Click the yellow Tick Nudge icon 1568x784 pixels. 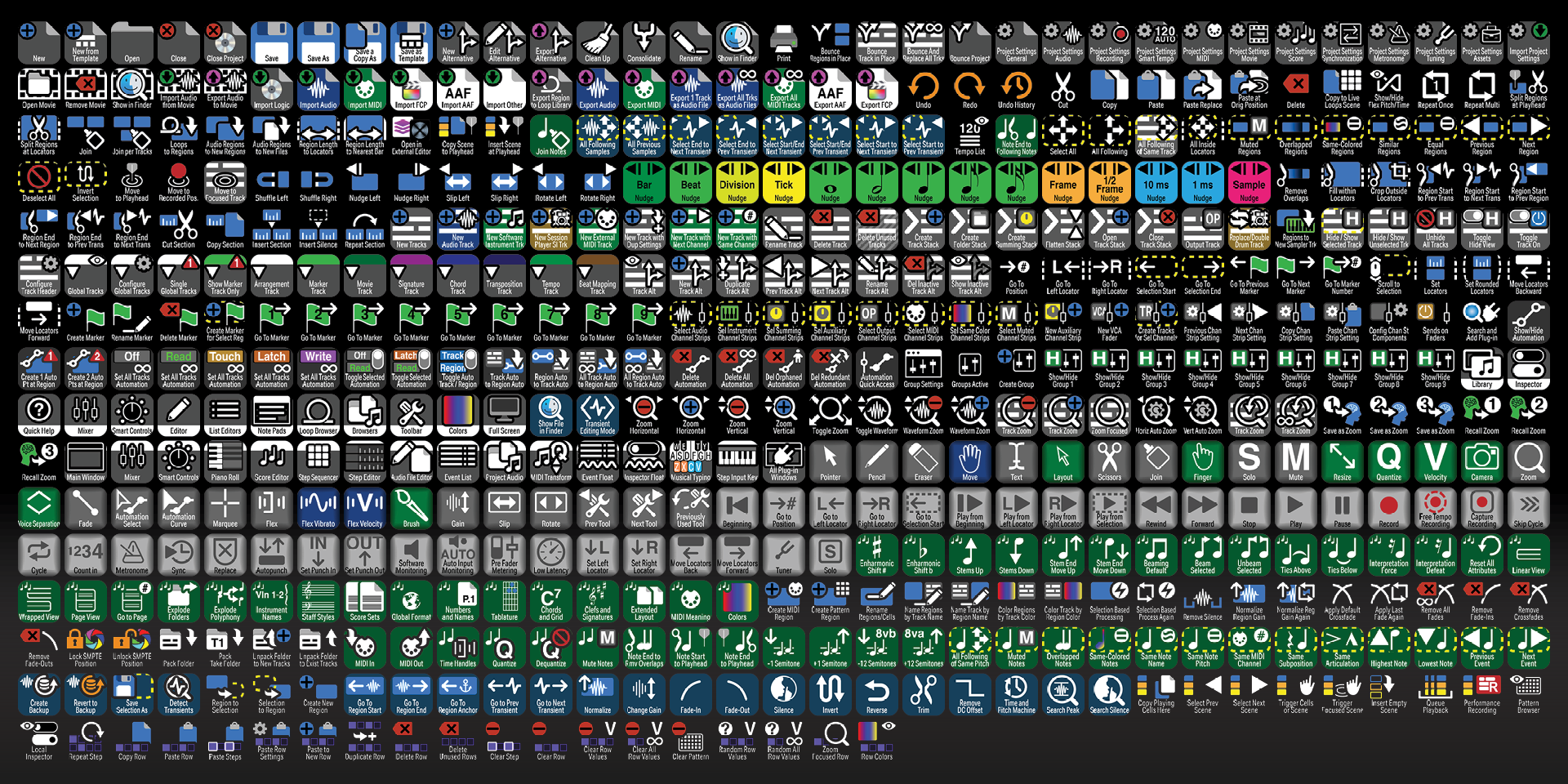(x=783, y=182)
